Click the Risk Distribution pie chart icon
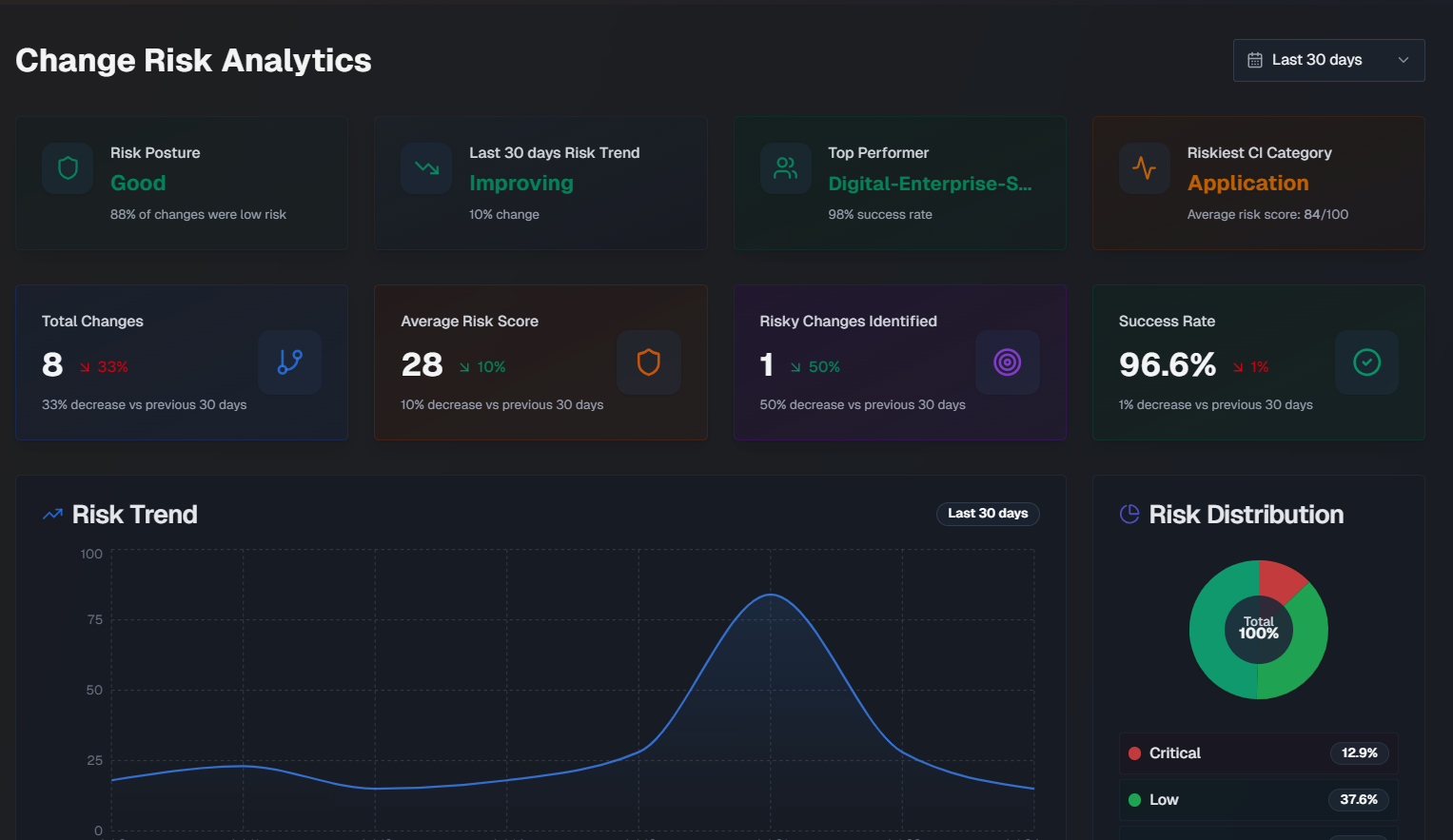The image size is (1453, 840). click(1129, 514)
